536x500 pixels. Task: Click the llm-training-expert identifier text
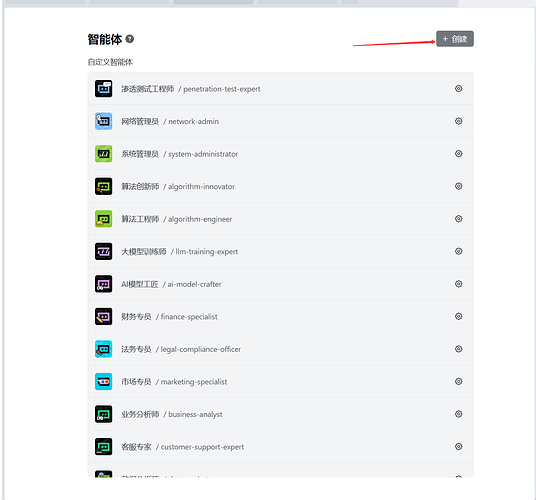coord(207,252)
